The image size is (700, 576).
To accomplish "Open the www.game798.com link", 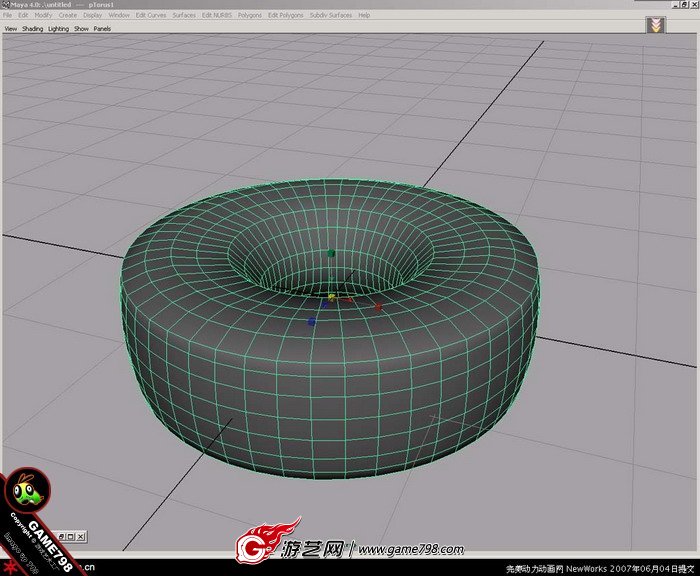I will point(411,549).
